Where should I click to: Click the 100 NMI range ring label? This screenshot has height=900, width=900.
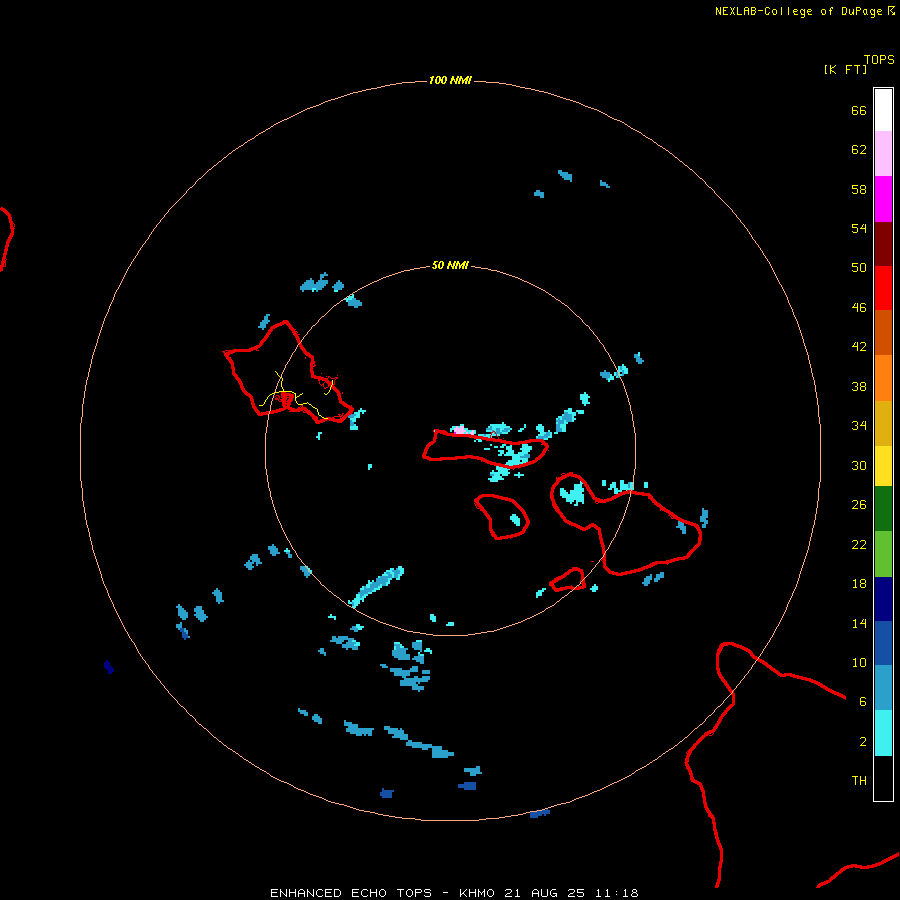pos(450,80)
